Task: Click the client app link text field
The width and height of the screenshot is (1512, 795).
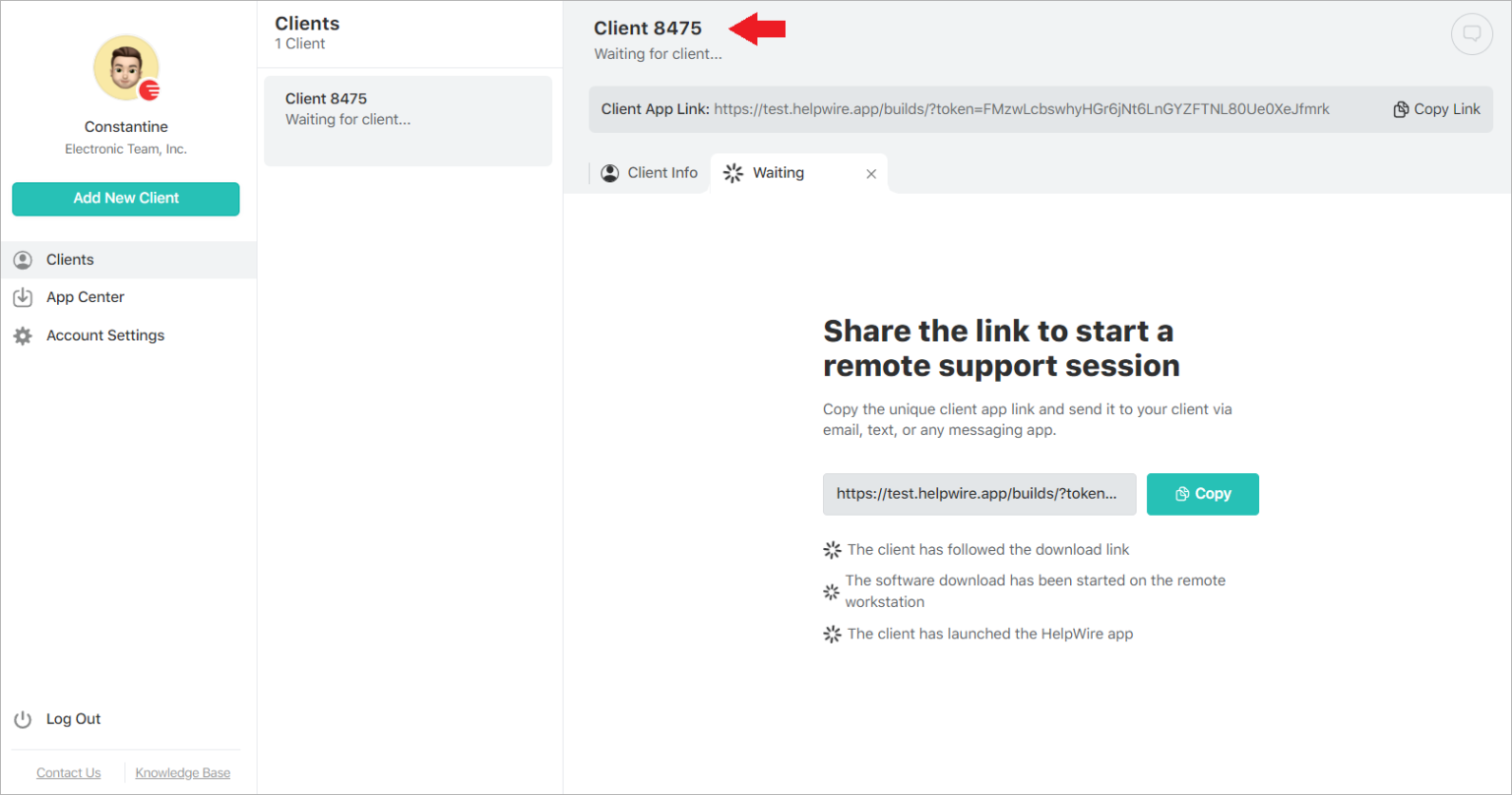Action: pyautogui.click(x=978, y=494)
